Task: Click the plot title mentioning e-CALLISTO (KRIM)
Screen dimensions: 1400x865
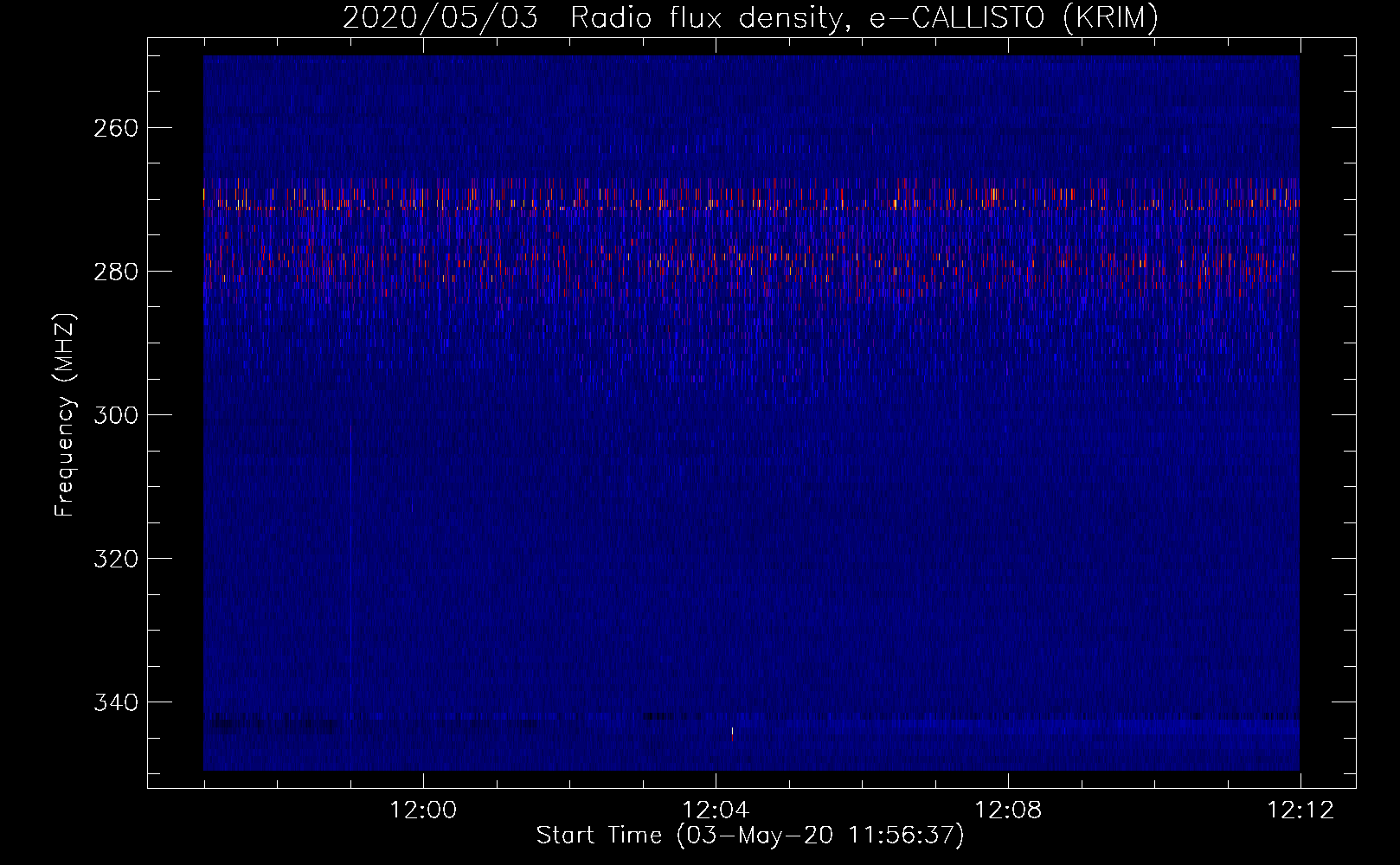Action: pos(750,17)
